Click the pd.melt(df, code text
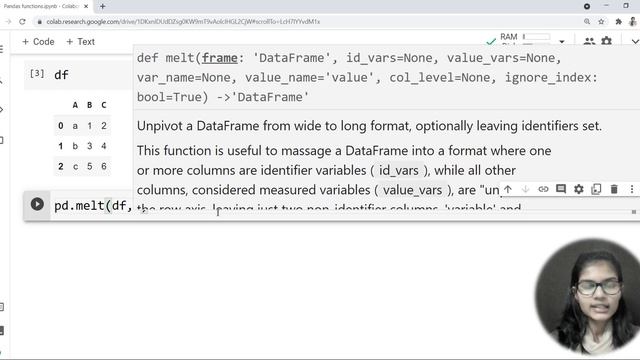This screenshot has width=640, height=360. pos(93,206)
